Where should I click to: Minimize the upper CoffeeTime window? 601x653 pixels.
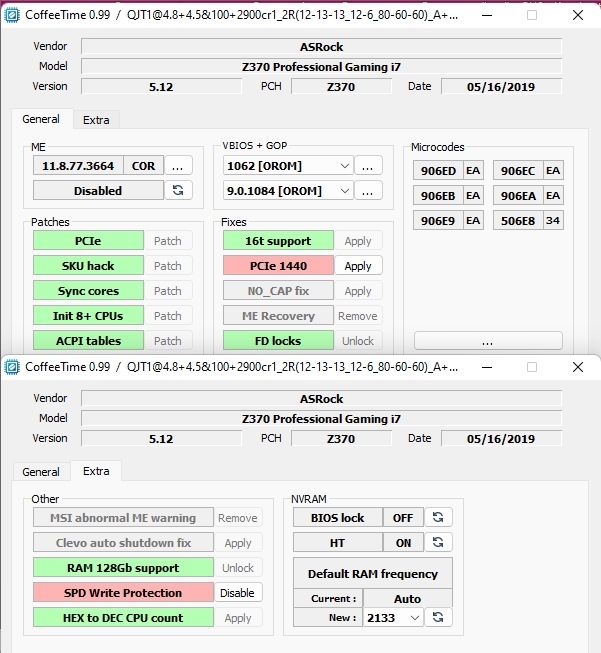[487, 15]
